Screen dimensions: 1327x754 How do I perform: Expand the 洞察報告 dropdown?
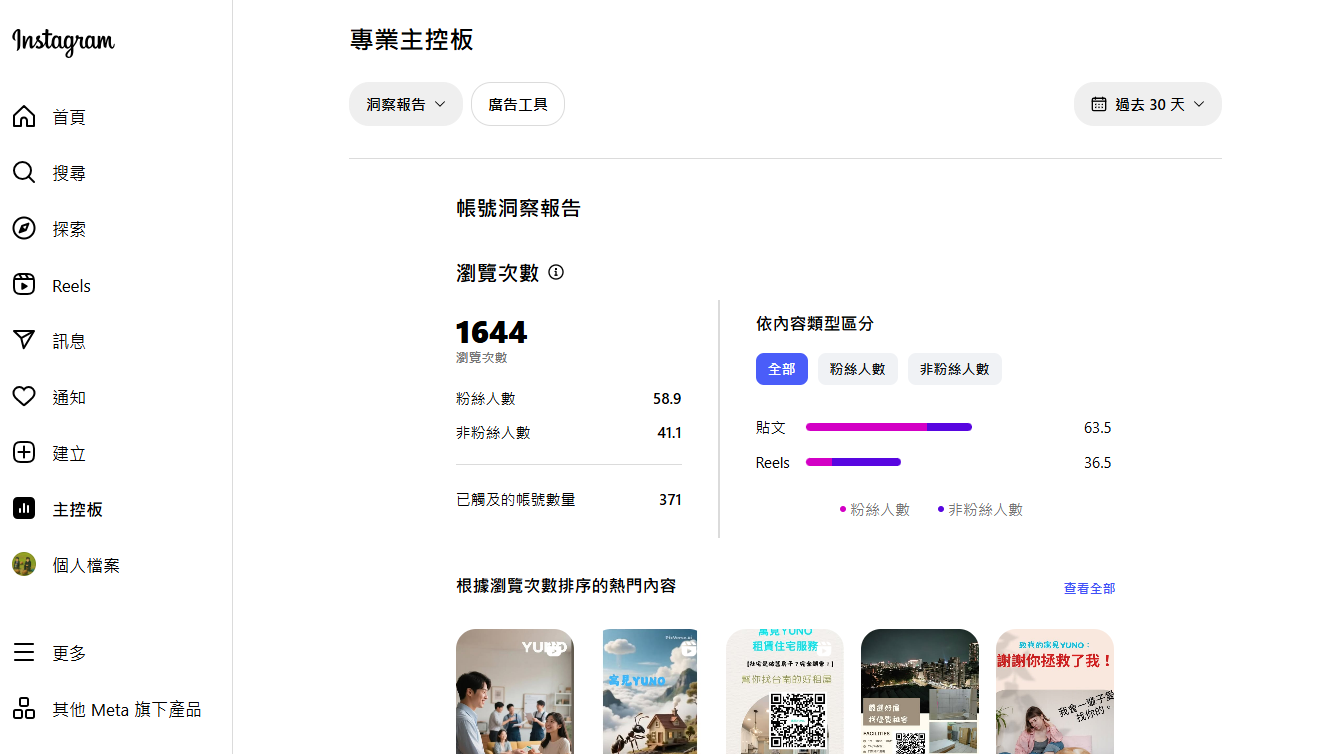[x=405, y=104]
